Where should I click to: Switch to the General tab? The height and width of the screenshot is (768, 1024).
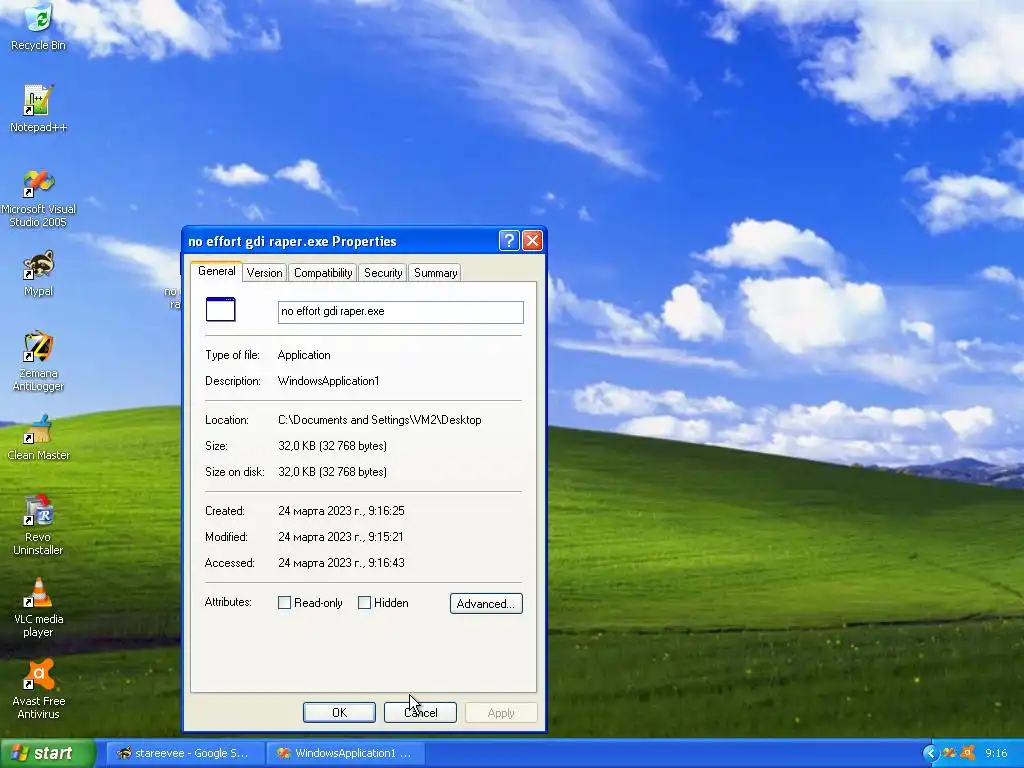click(217, 271)
